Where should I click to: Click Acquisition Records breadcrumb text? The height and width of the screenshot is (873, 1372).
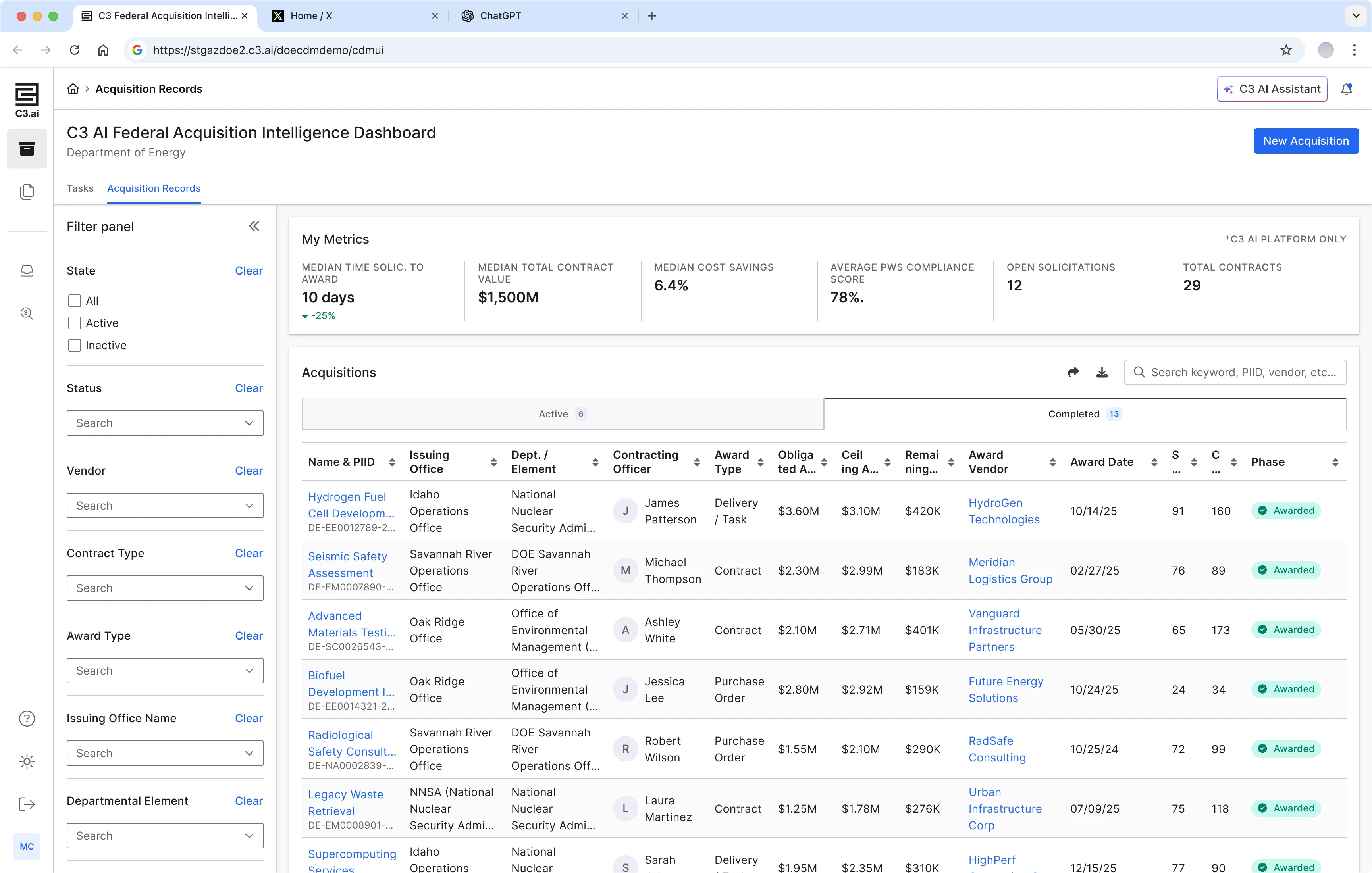149,89
